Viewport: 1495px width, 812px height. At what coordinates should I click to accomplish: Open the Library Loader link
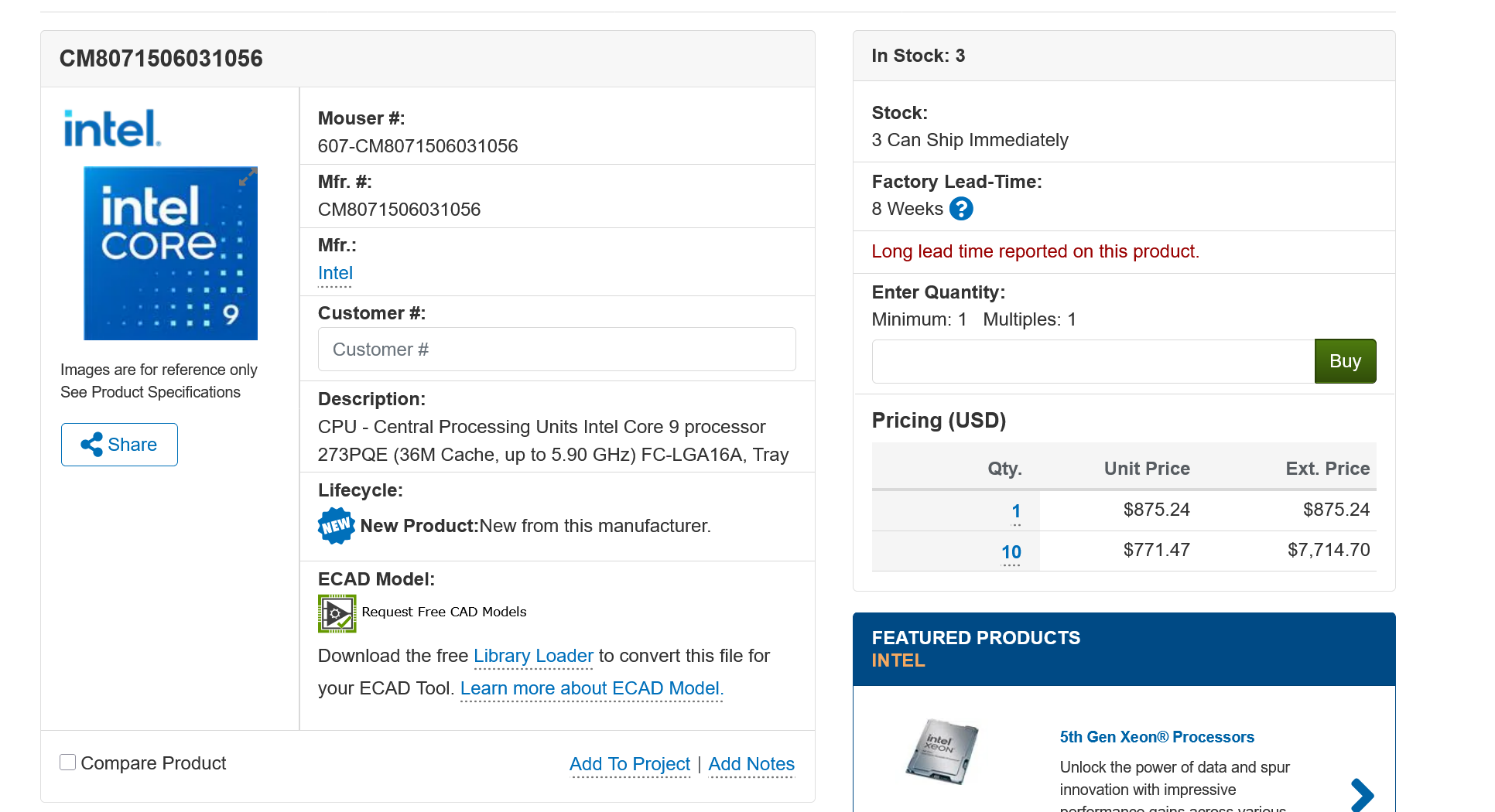533,656
